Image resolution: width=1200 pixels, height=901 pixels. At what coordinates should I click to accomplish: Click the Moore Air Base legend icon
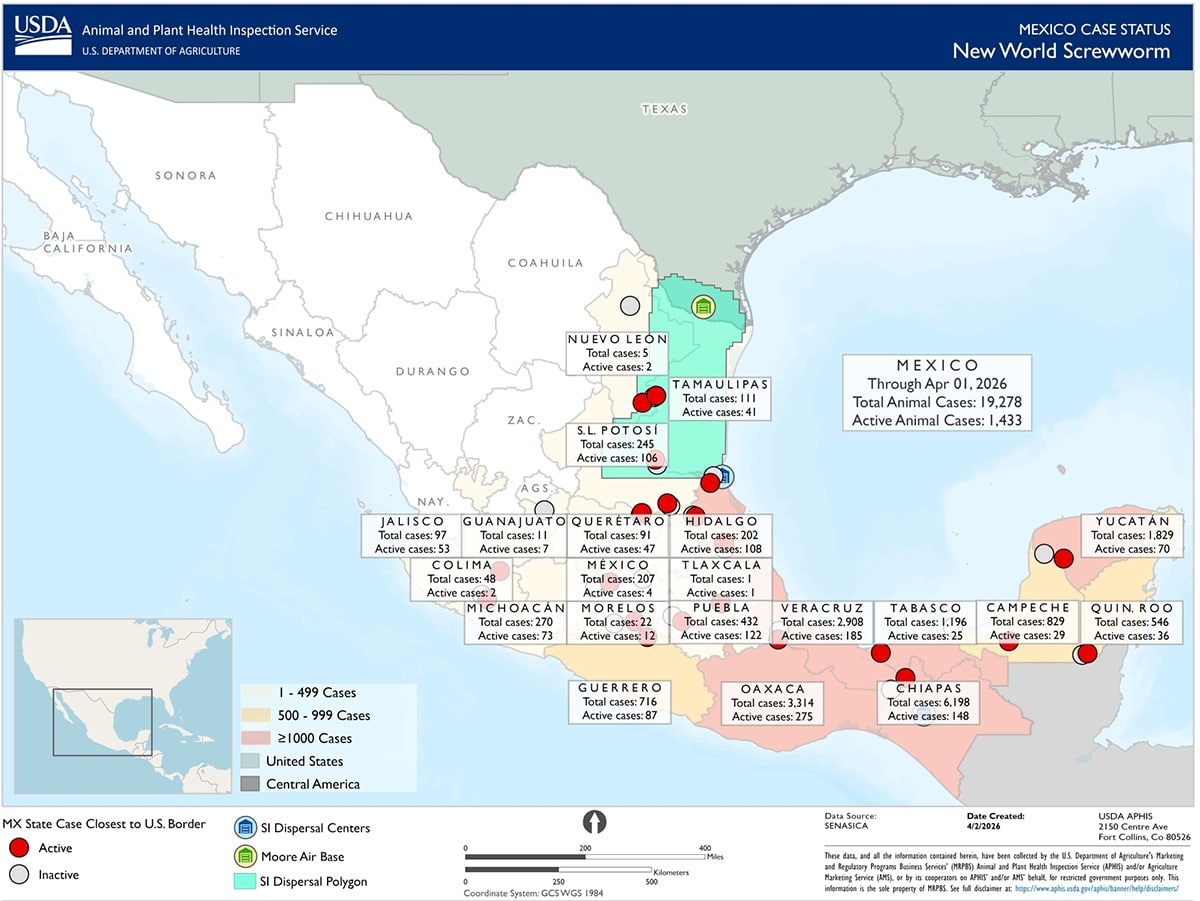click(x=244, y=856)
